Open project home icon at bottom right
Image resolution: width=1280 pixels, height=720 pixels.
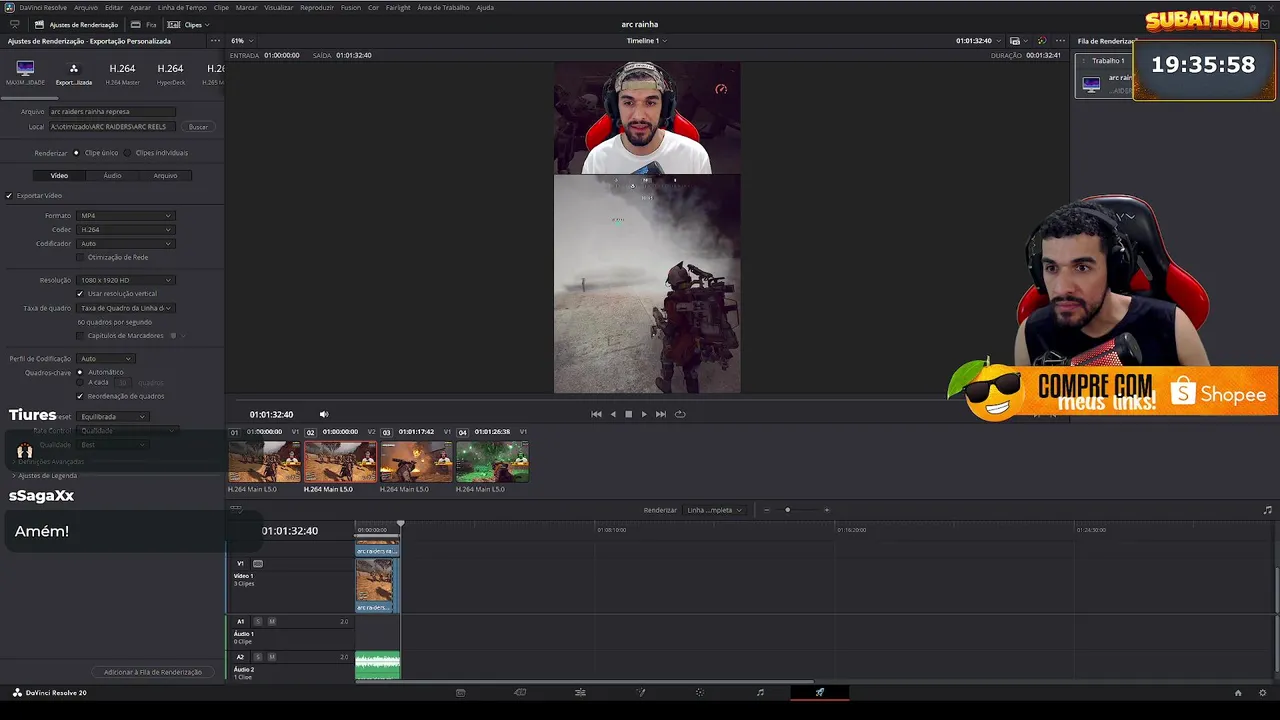(1238, 692)
